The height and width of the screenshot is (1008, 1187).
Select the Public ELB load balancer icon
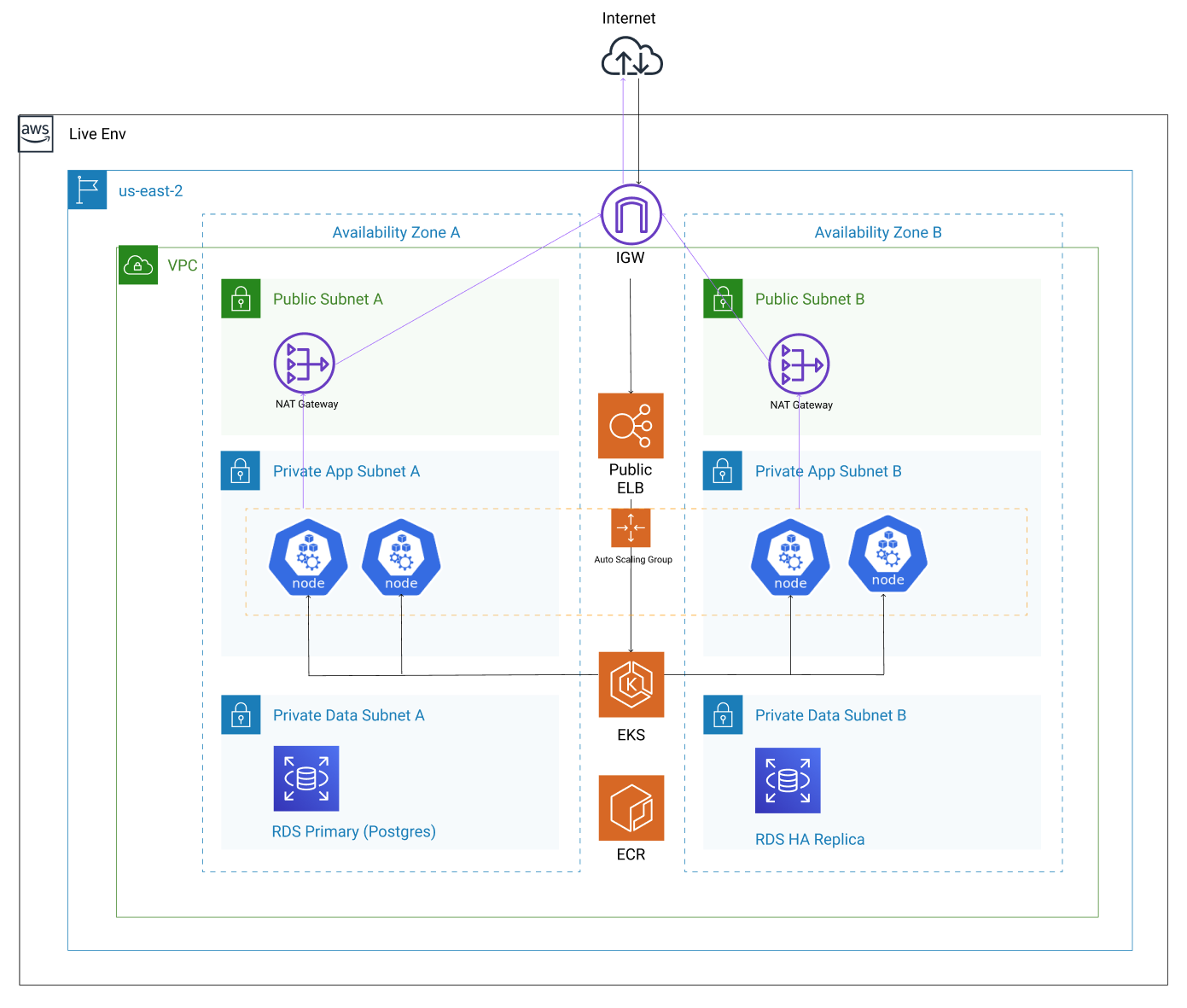[x=631, y=426]
